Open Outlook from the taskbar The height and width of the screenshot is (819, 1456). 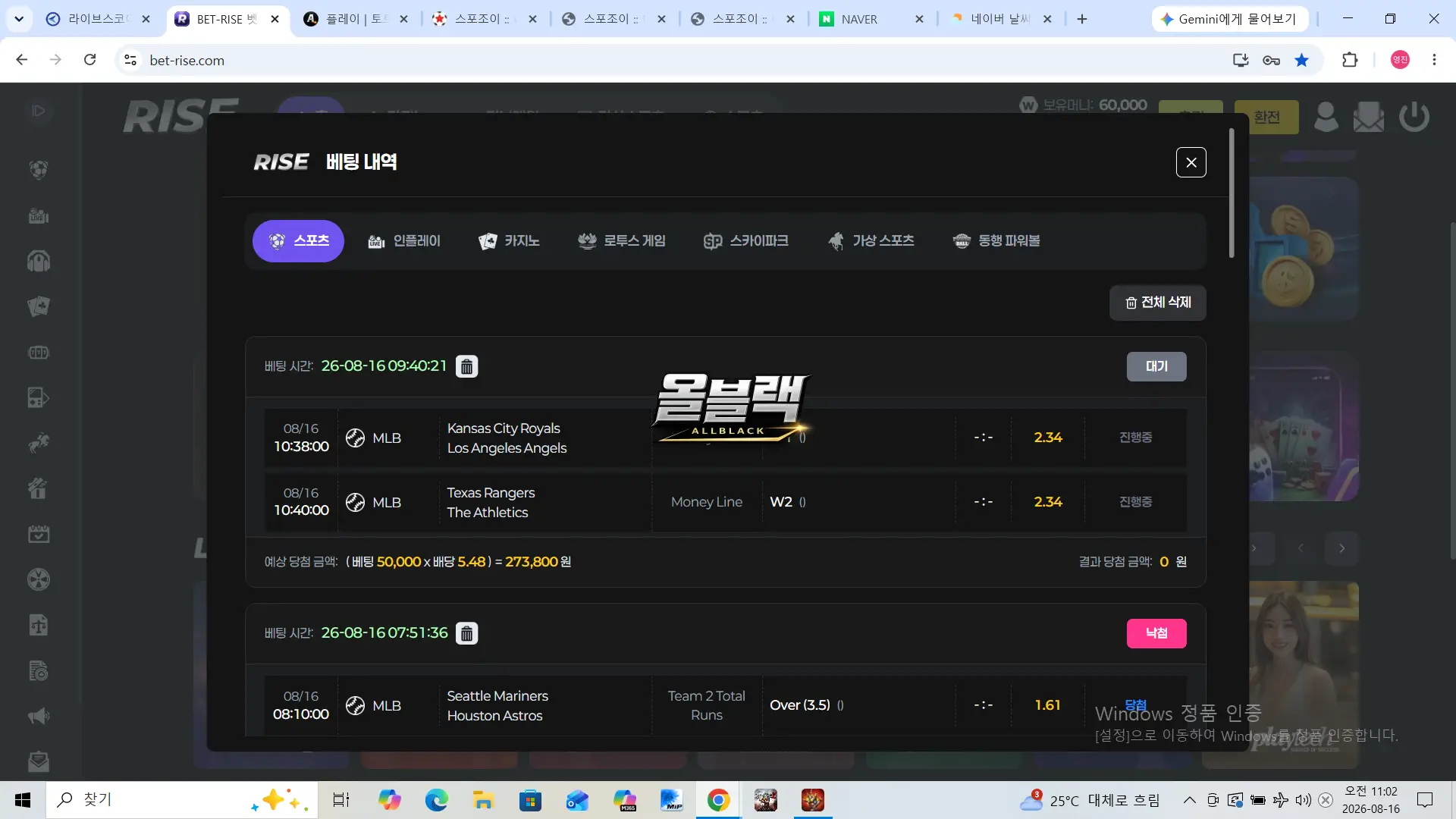pos(577,800)
